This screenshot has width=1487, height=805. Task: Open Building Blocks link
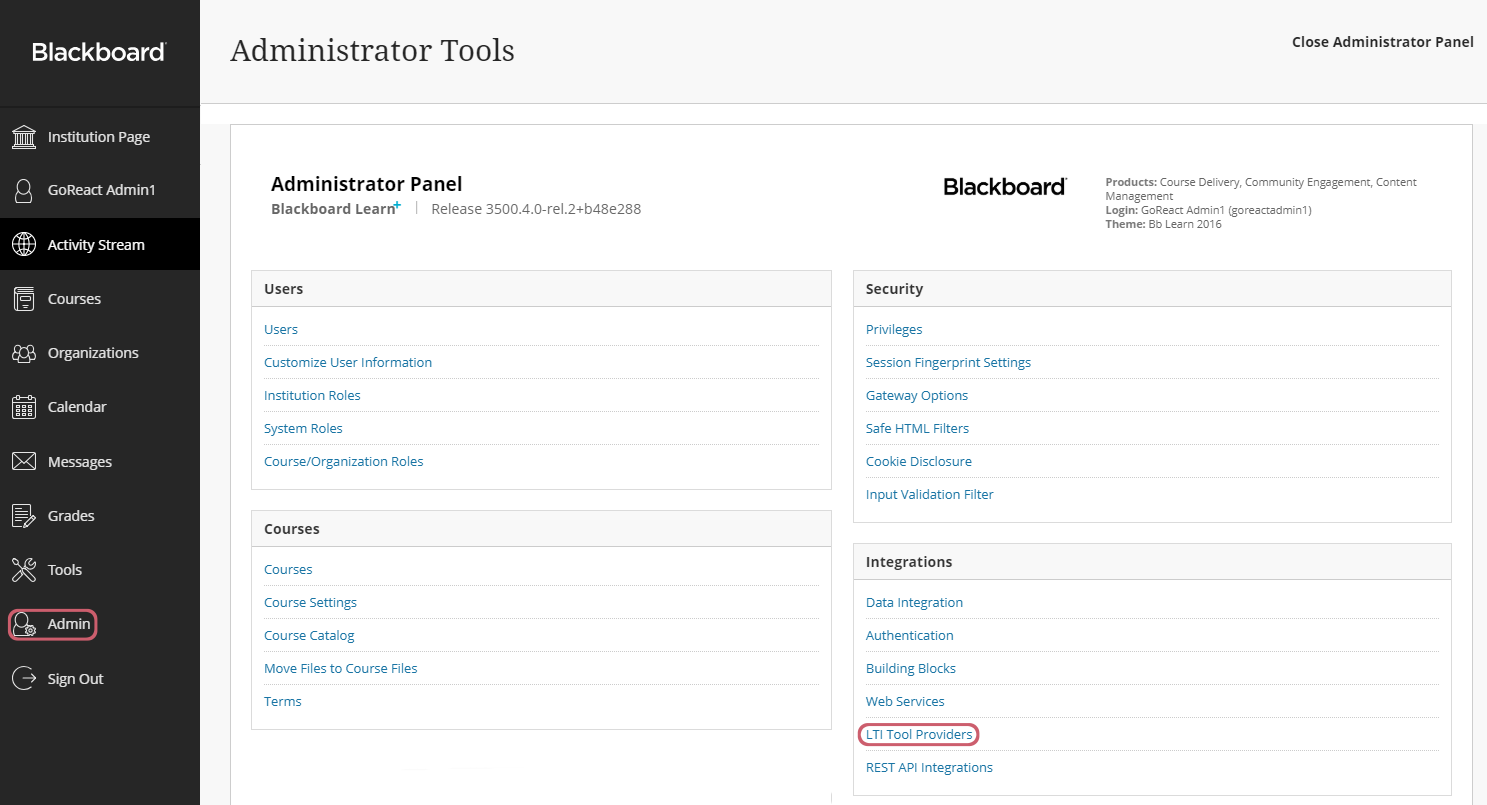(911, 668)
